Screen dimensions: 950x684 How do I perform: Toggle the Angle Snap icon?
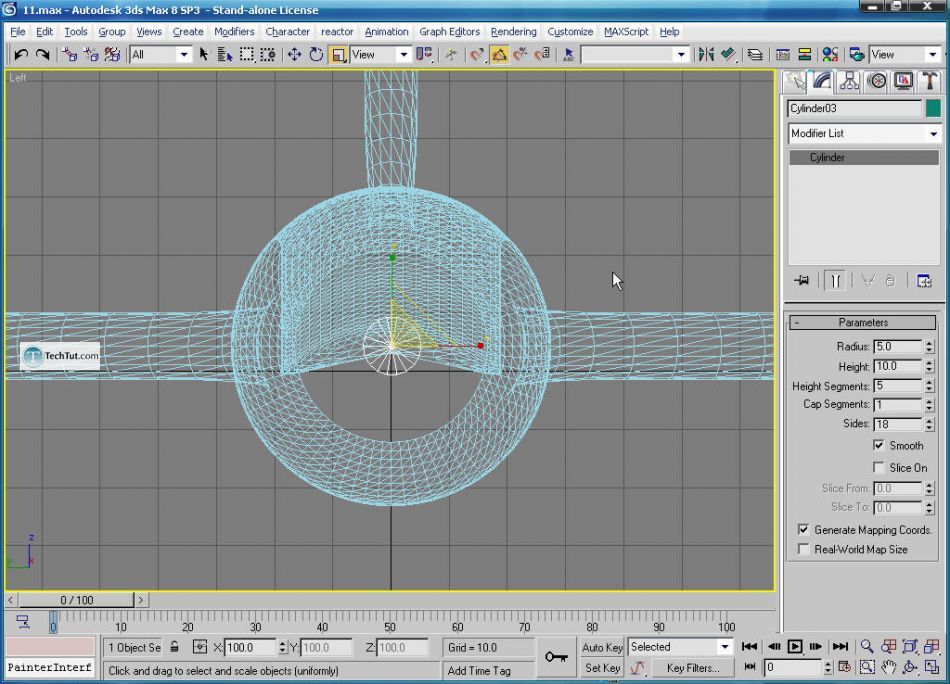click(x=499, y=55)
